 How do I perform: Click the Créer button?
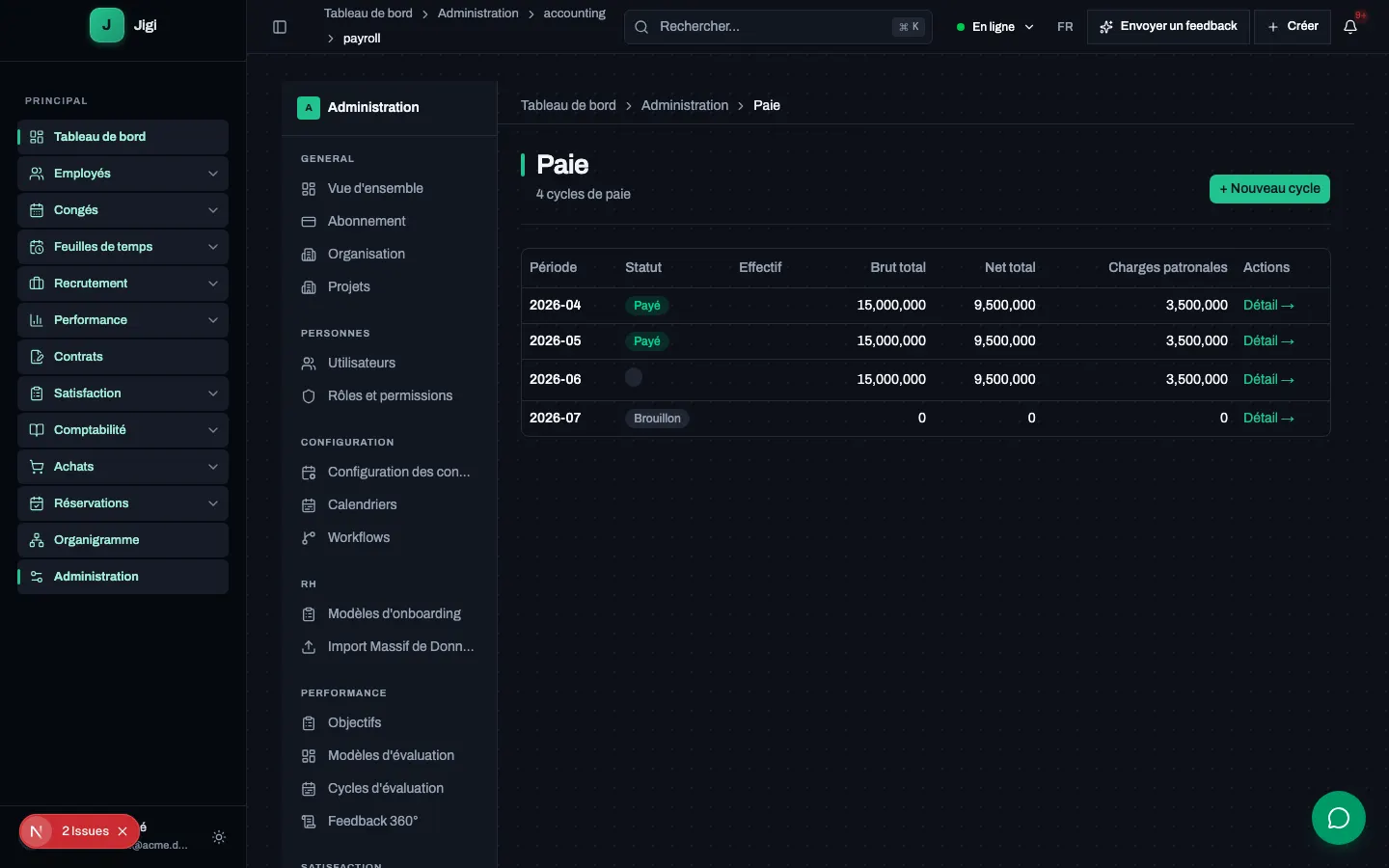[x=1293, y=27]
